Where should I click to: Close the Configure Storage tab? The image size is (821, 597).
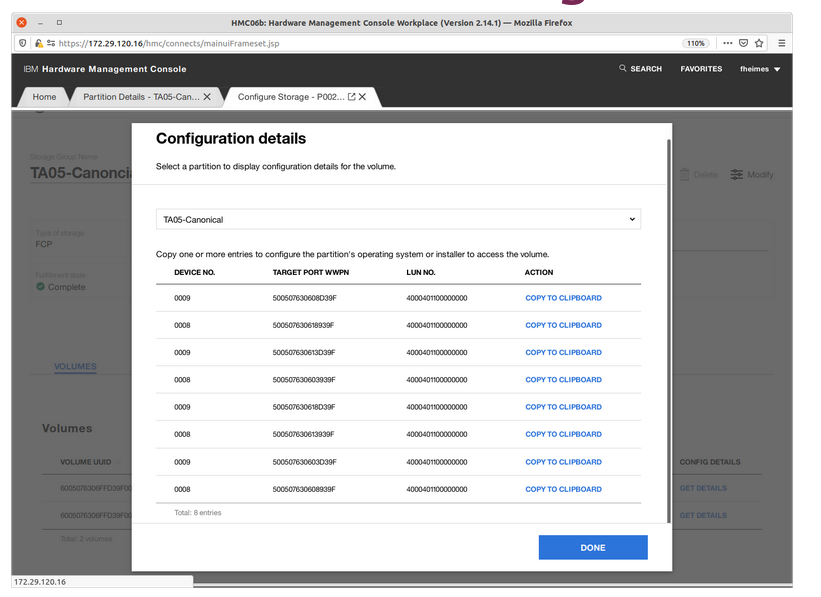363,97
